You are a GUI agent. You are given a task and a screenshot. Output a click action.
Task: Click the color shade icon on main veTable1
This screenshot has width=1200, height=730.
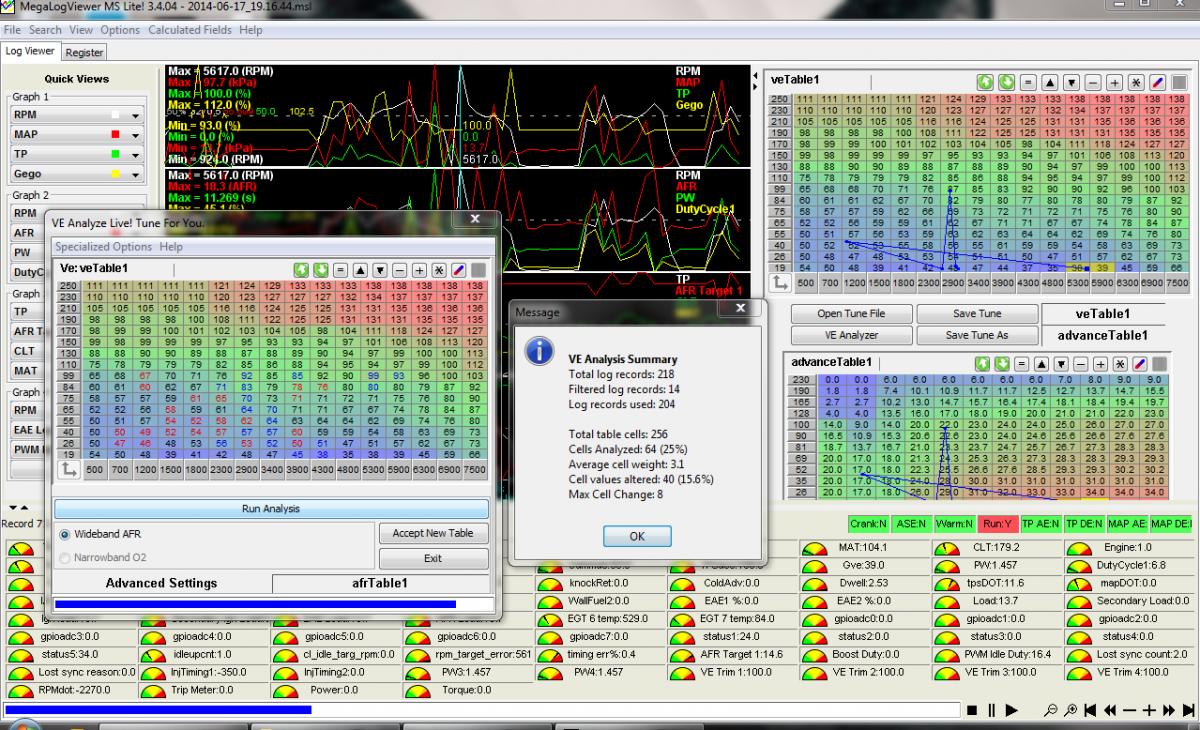click(1160, 80)
